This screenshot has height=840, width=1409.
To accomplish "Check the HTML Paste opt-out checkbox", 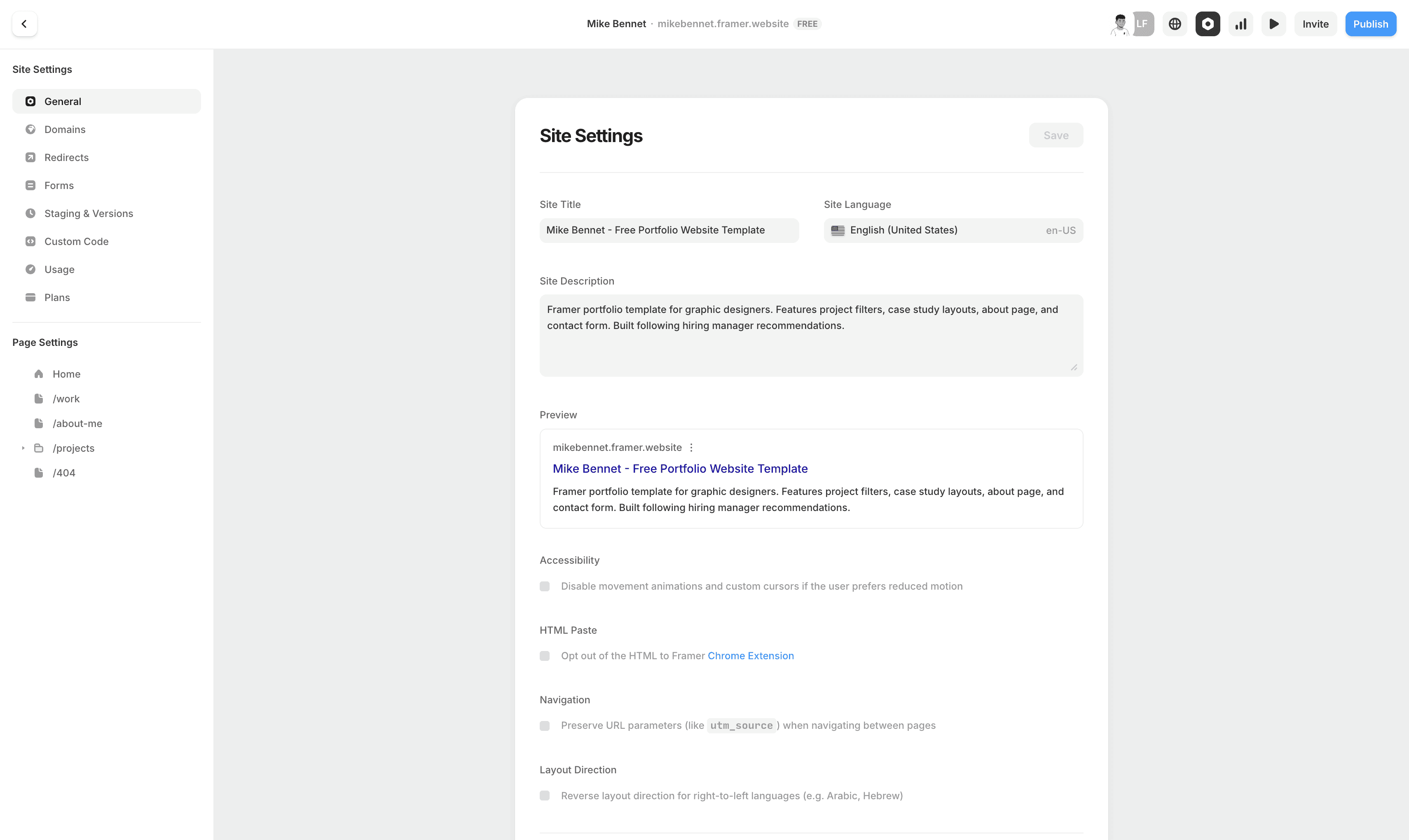I will [x=545, y=656].
